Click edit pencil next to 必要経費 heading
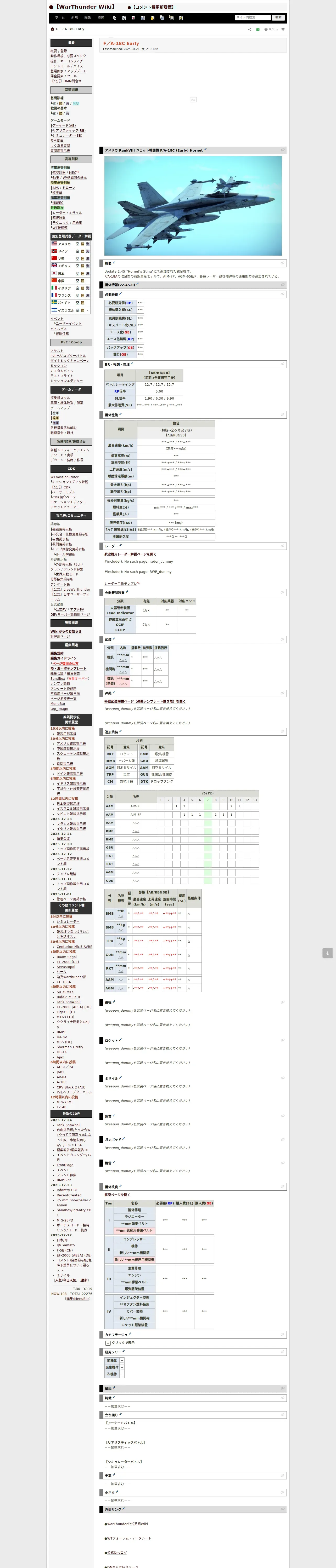336x1568 pixels. pyautogui.click(x=120, y=294)
